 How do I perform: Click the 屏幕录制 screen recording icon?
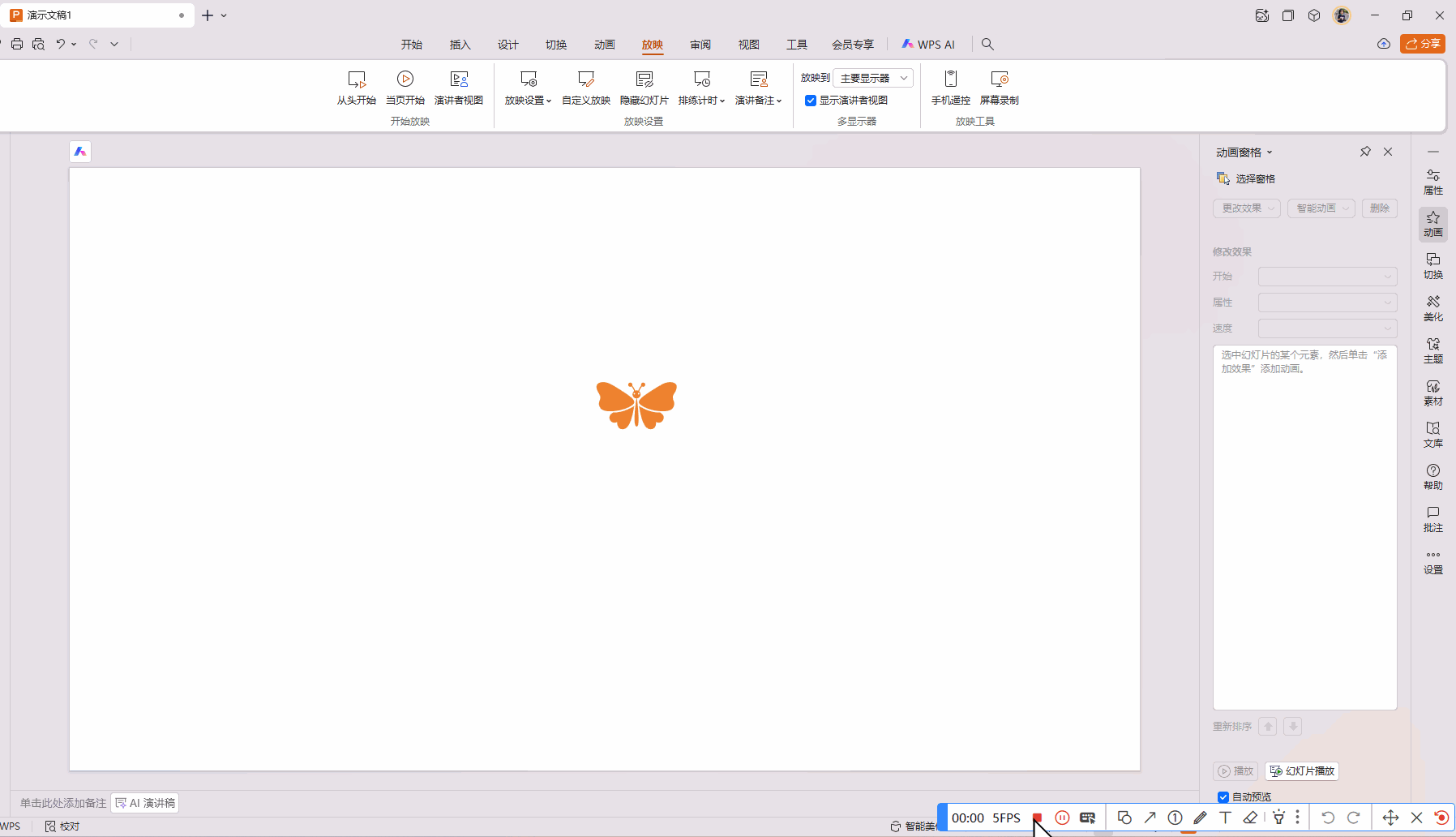coord(1000,79)
